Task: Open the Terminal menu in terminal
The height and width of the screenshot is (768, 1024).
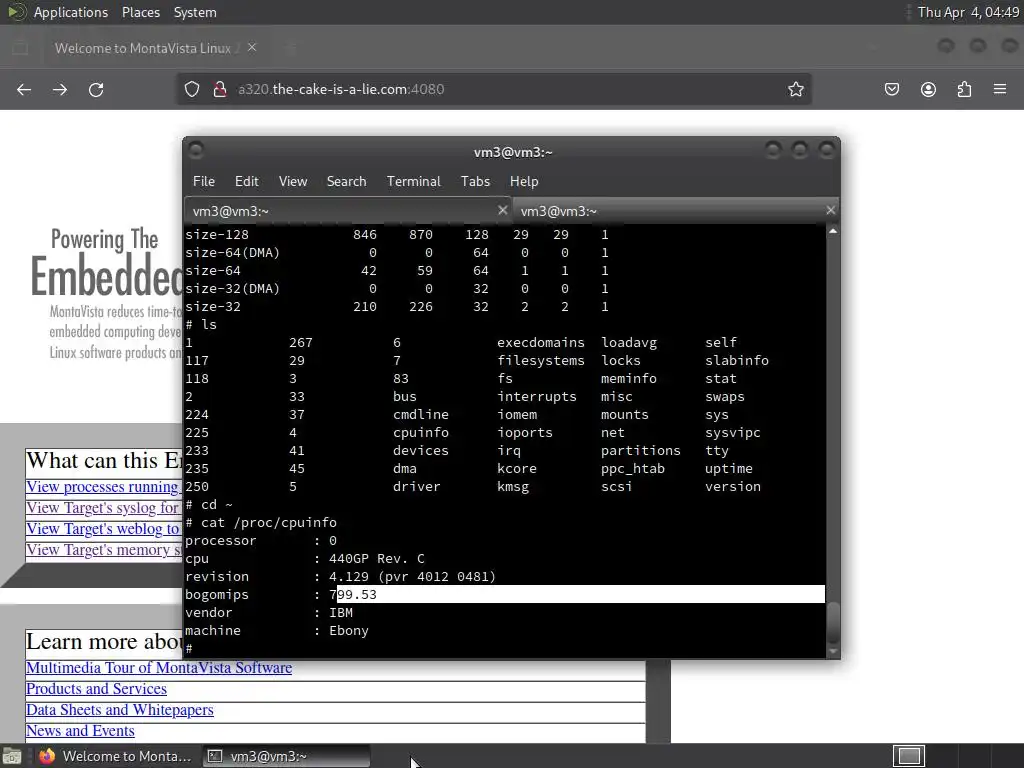Action: [413, 182]
